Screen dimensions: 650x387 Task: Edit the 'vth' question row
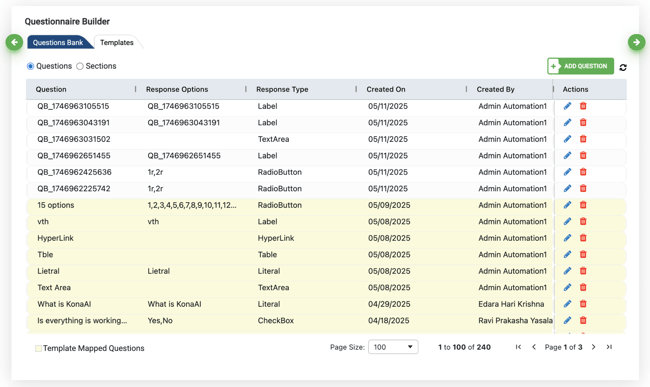[568, 221]
